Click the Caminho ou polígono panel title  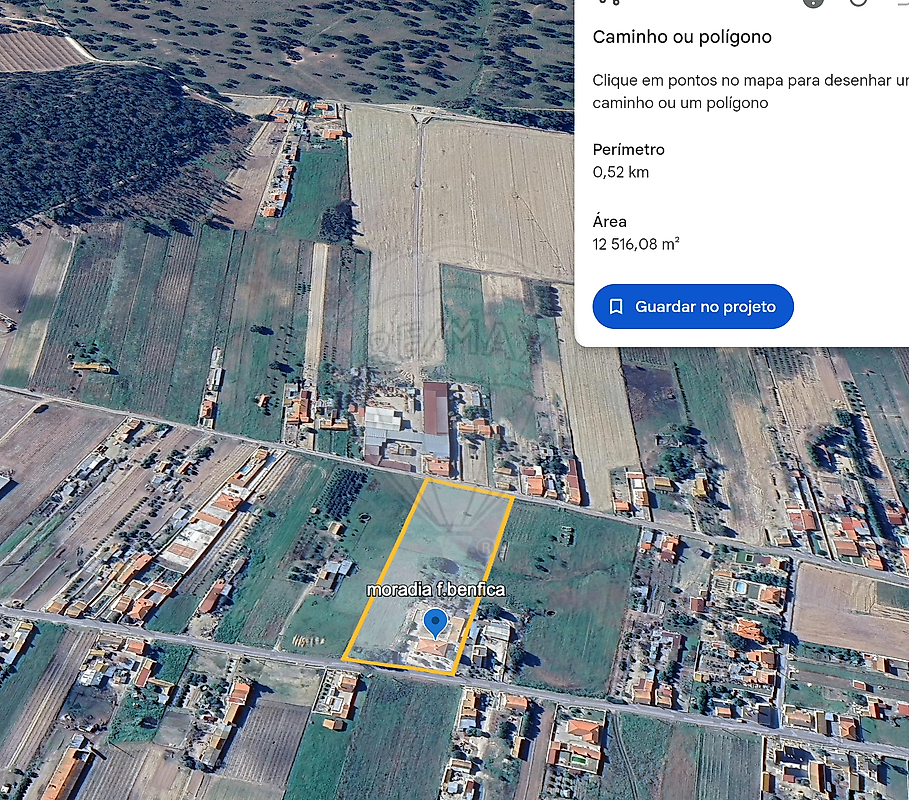pyautogui.click(x=682, y=37)
